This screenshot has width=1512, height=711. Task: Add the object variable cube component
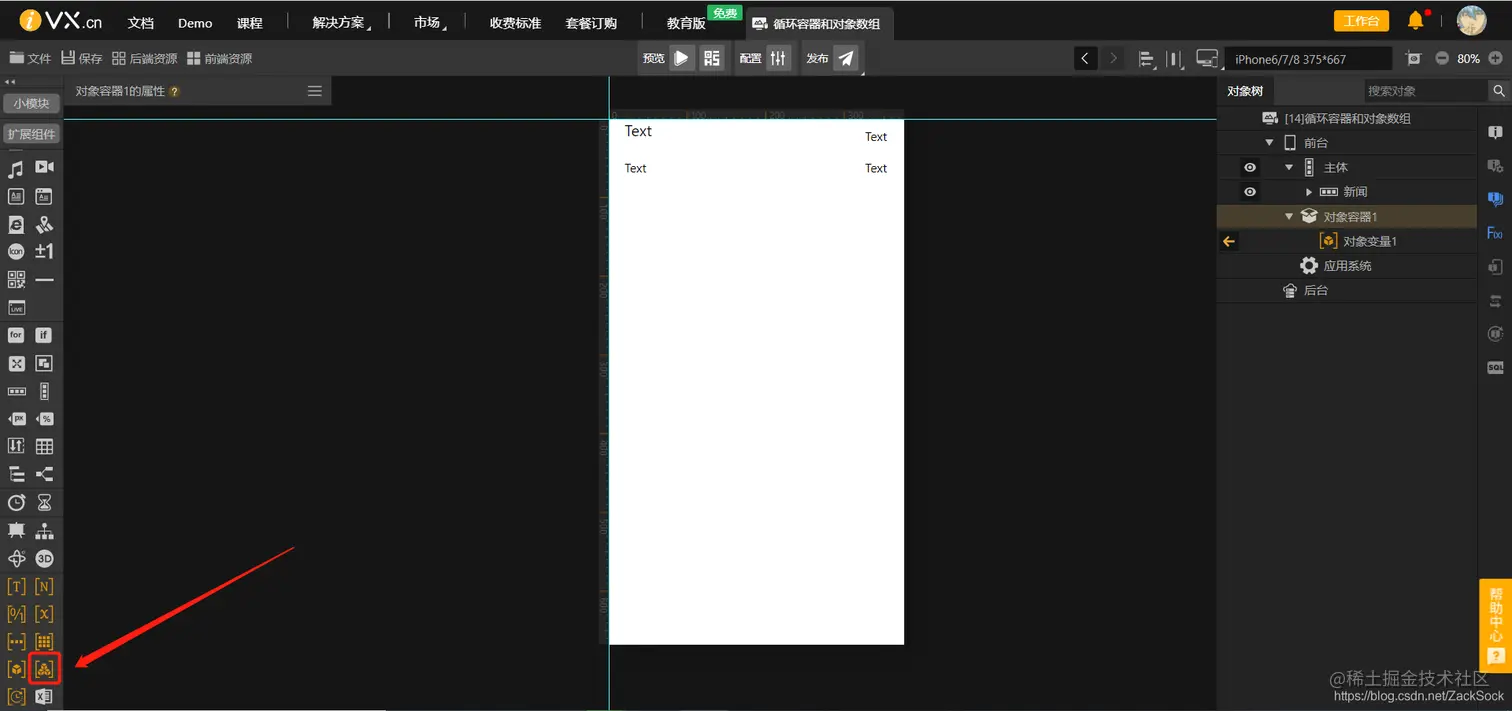pyautogui.click(x=16, y=669)
